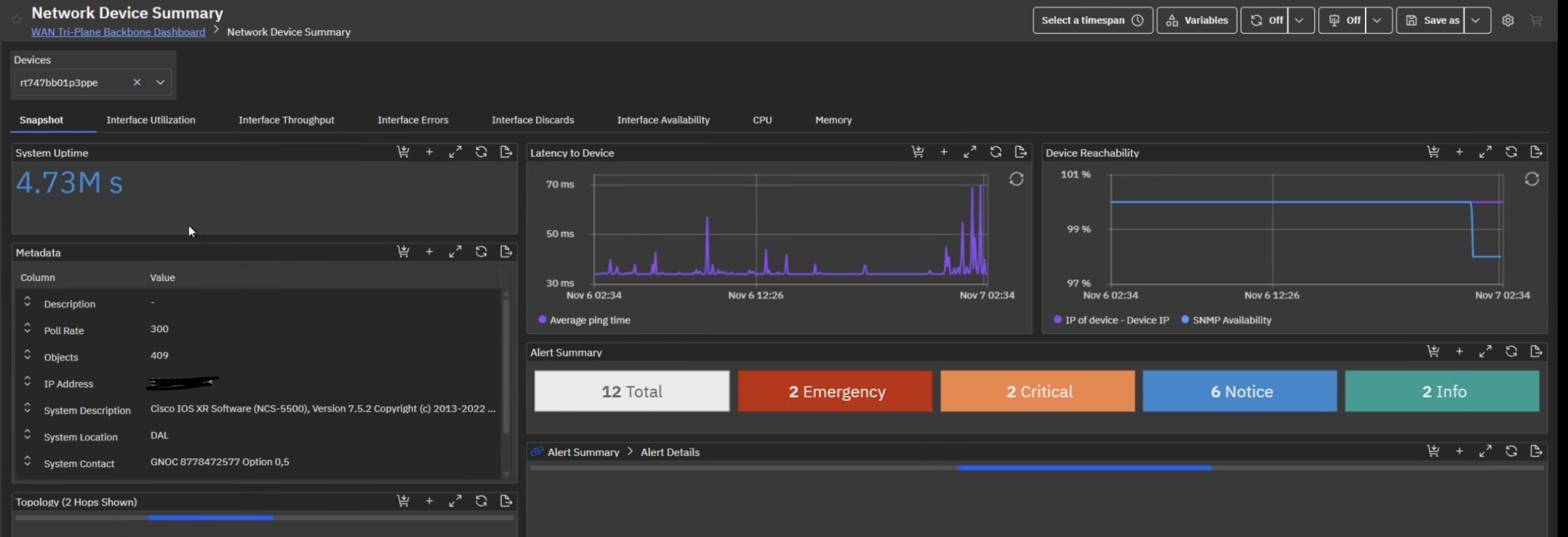Open the CPU tab

pyautogui.click(x=761, y=120)
